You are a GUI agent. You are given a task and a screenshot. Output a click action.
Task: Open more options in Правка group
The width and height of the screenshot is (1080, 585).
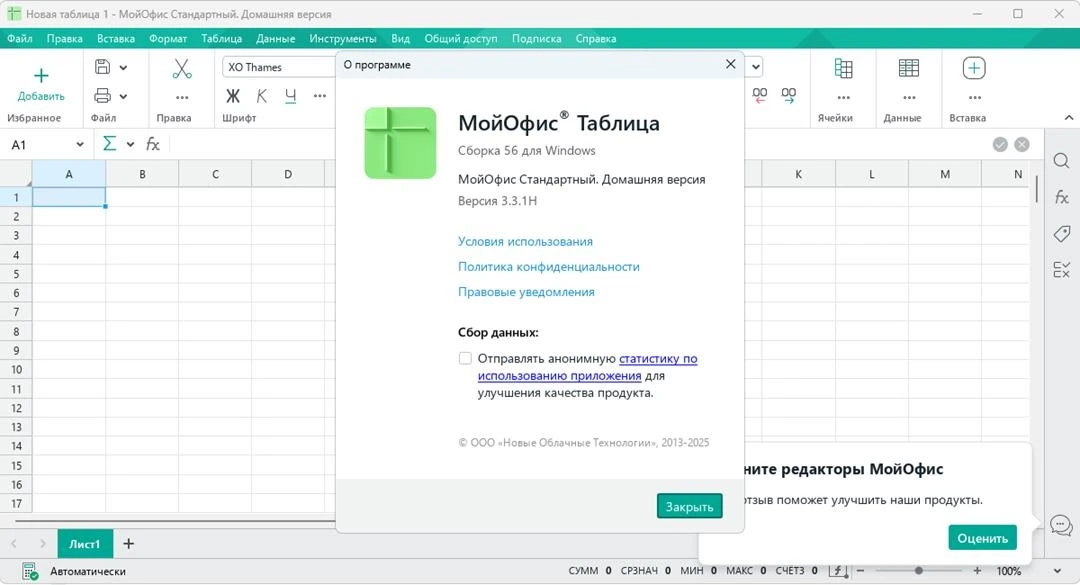click(x=182, y=97)
